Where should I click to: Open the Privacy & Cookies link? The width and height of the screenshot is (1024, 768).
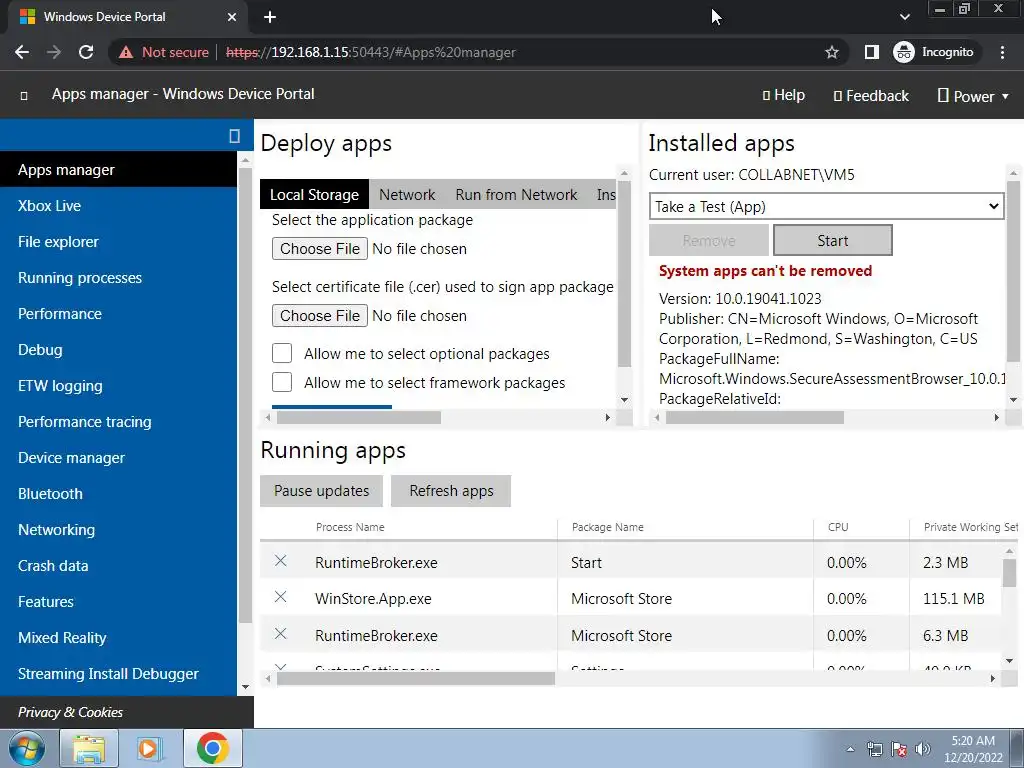pyautogui.click(x=71, y=712)
